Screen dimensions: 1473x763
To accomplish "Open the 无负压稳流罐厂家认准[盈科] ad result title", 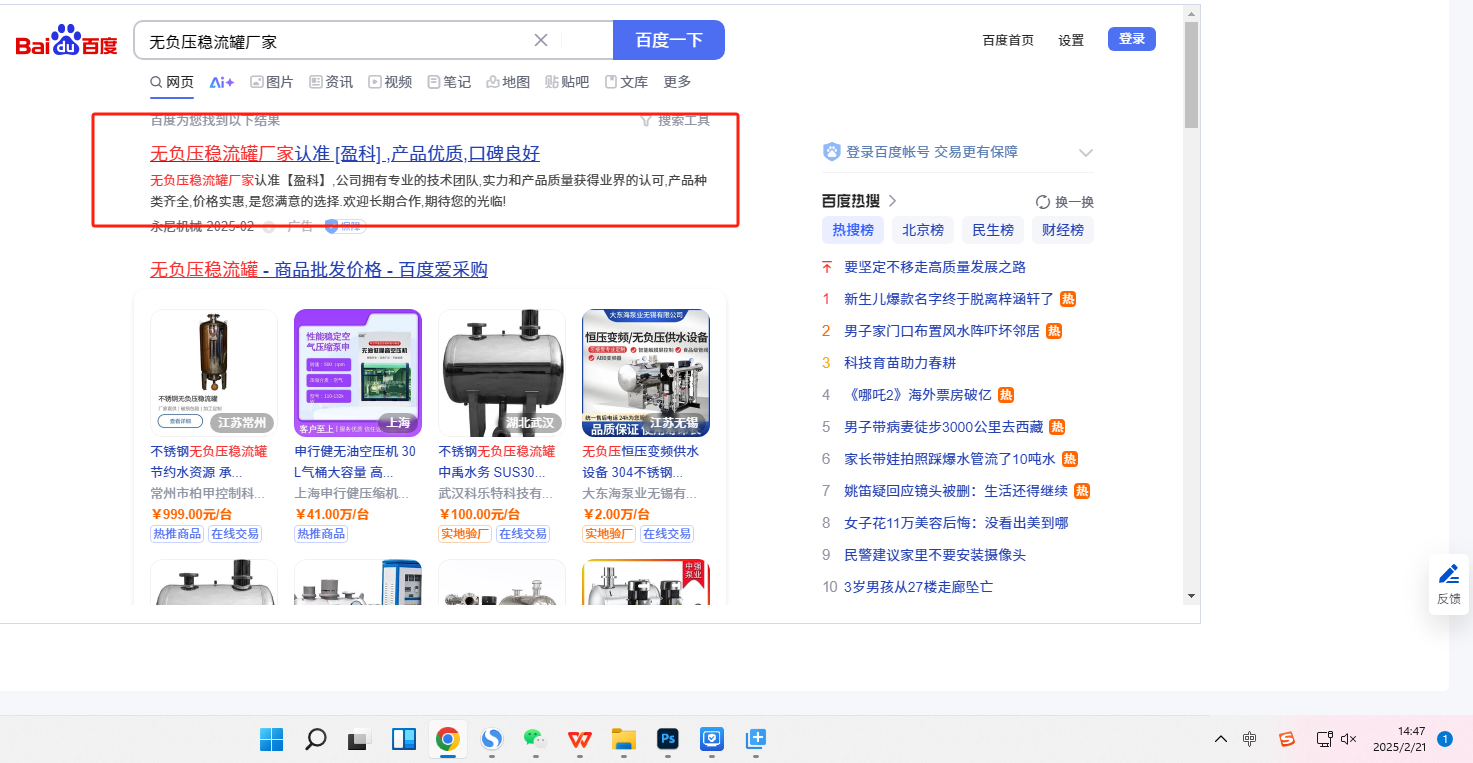I will coord(345,153).
